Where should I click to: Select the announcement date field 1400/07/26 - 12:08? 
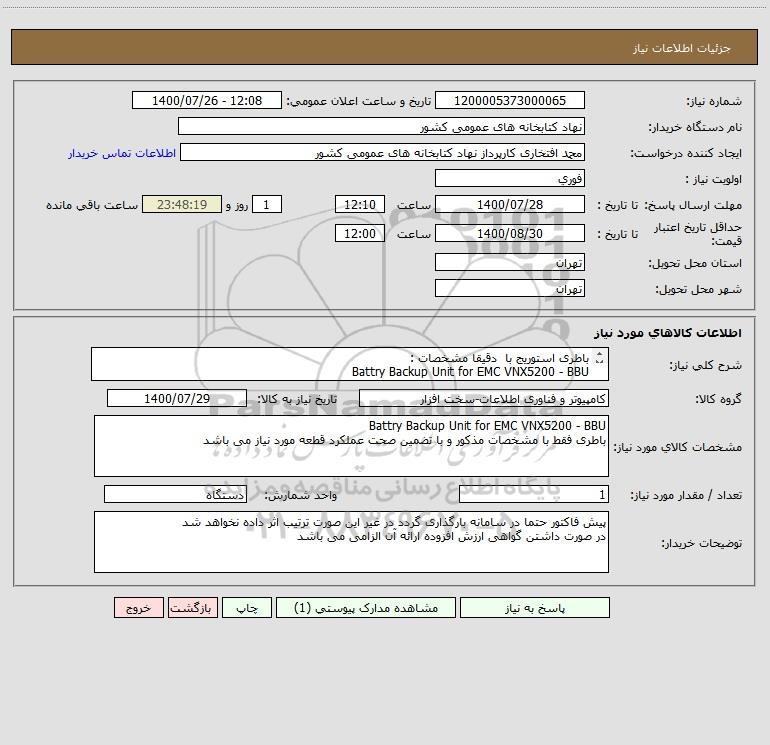pyautogui.click(x=207, y=100)
